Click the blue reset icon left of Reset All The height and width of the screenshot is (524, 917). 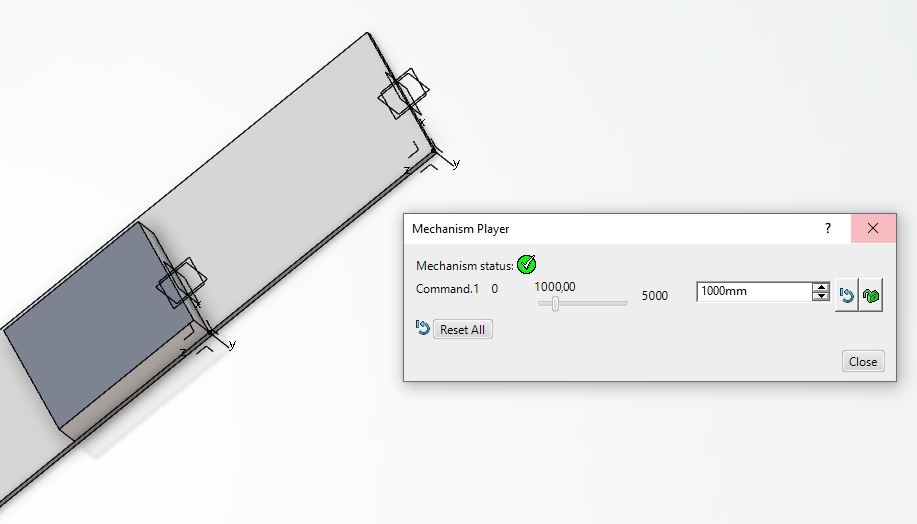click(x=422, y=328)
